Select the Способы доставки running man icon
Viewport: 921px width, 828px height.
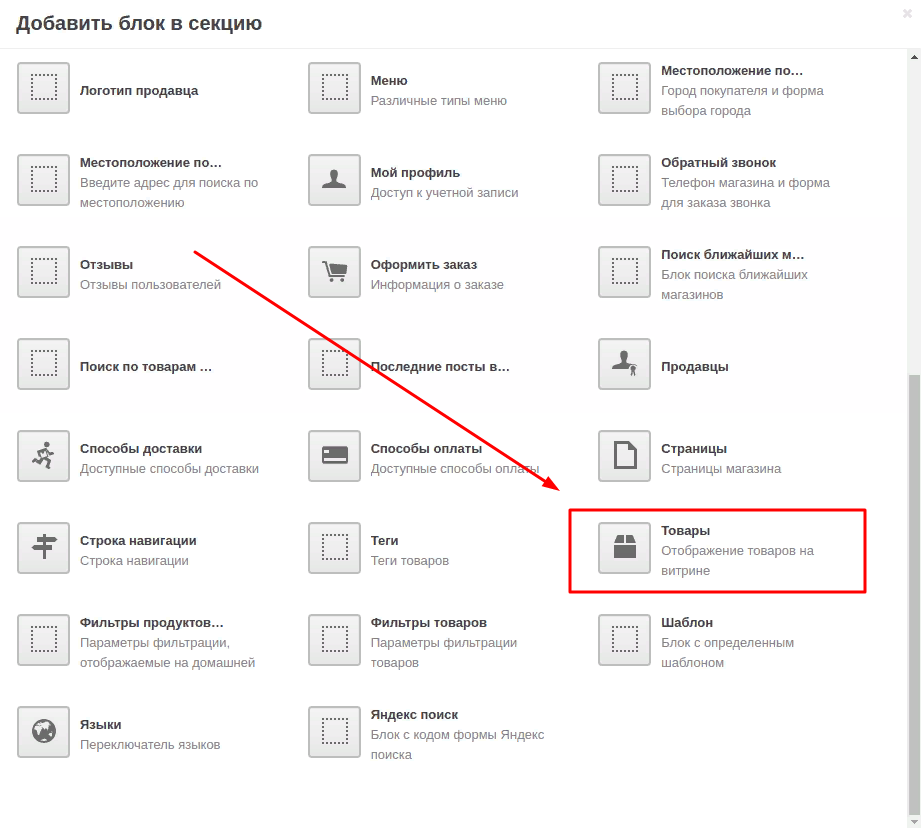point(43,456)
